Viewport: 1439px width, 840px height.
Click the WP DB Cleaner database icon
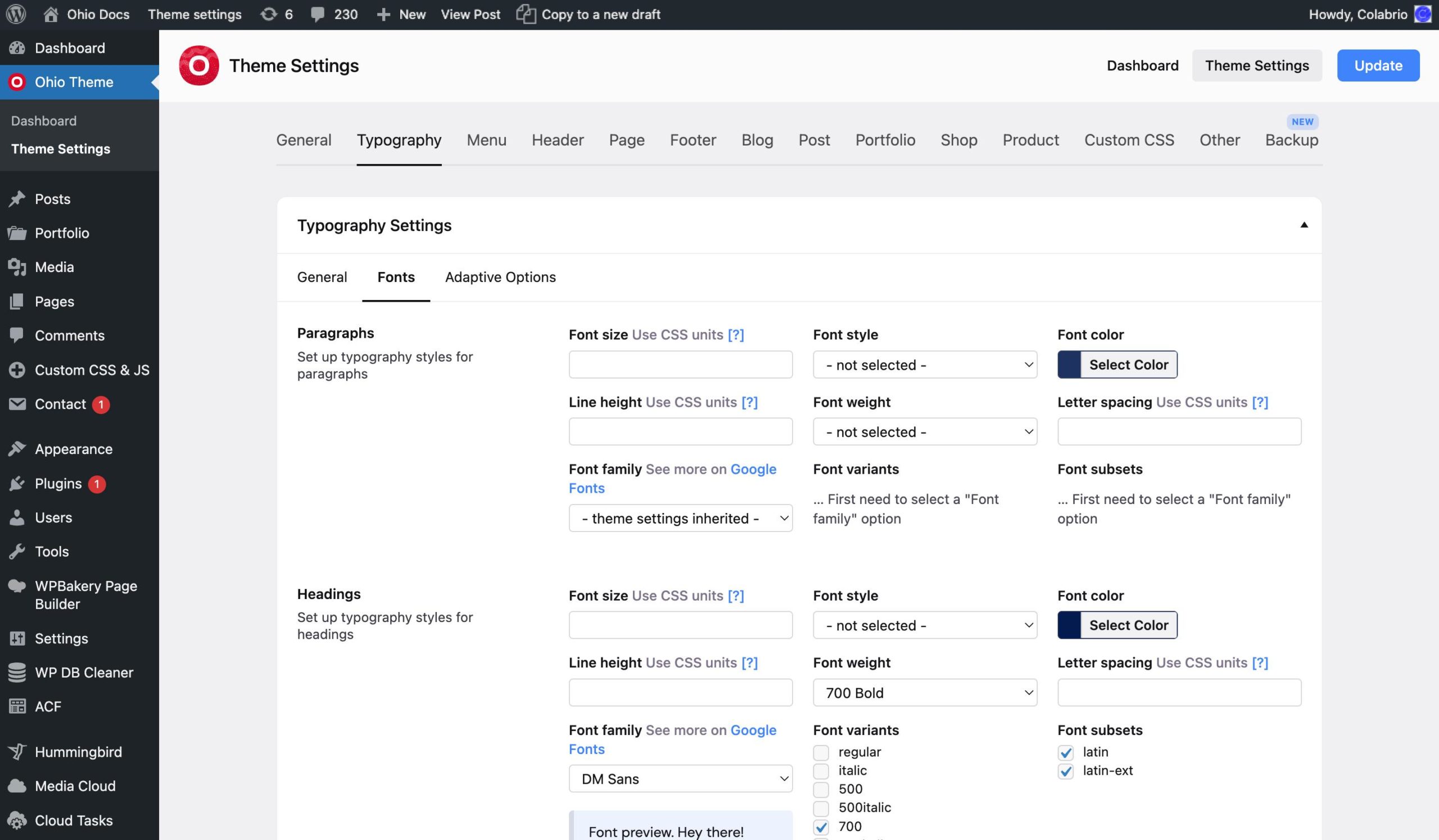[17, 672]
